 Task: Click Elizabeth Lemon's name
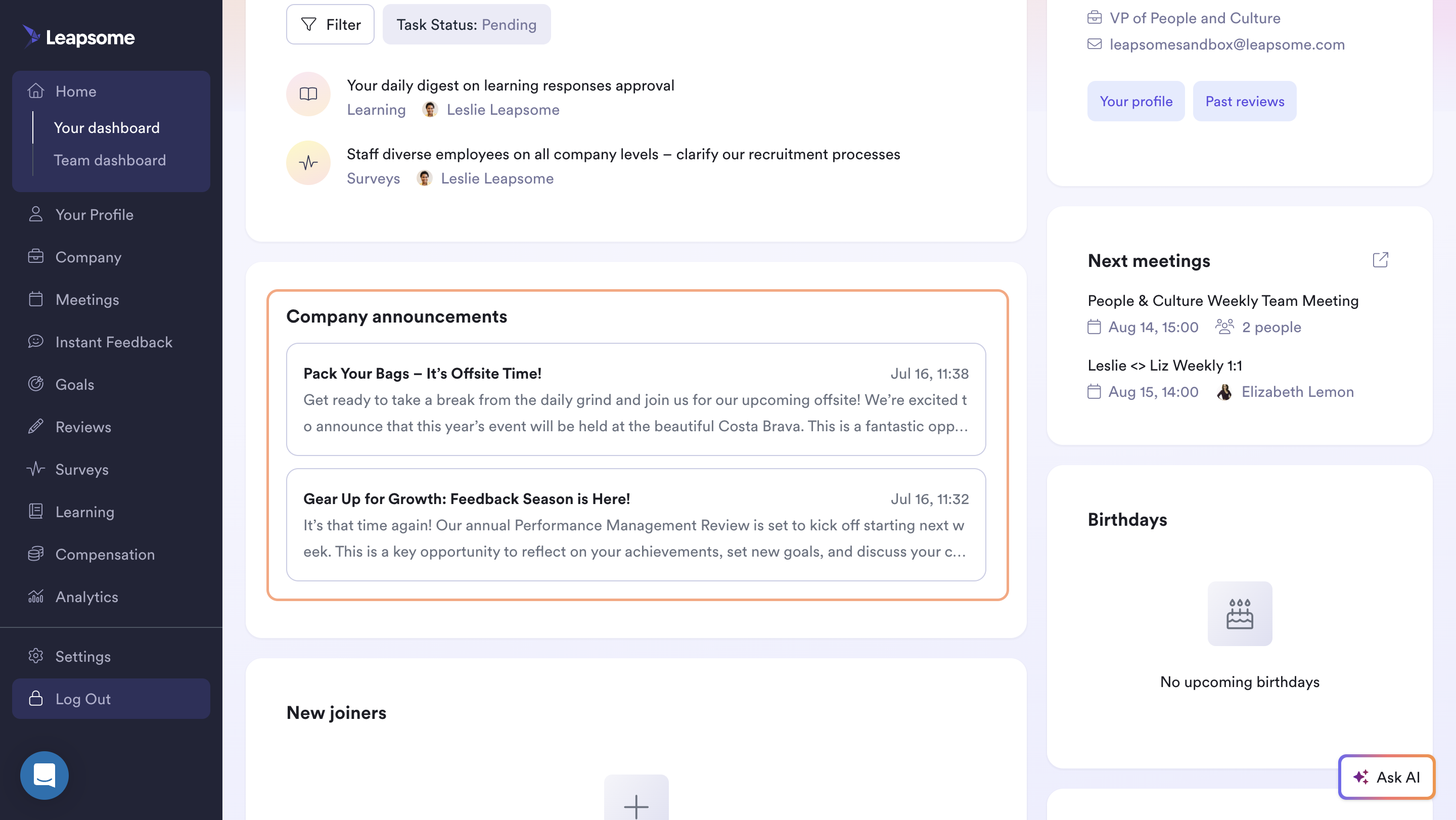click(1298, 392)
